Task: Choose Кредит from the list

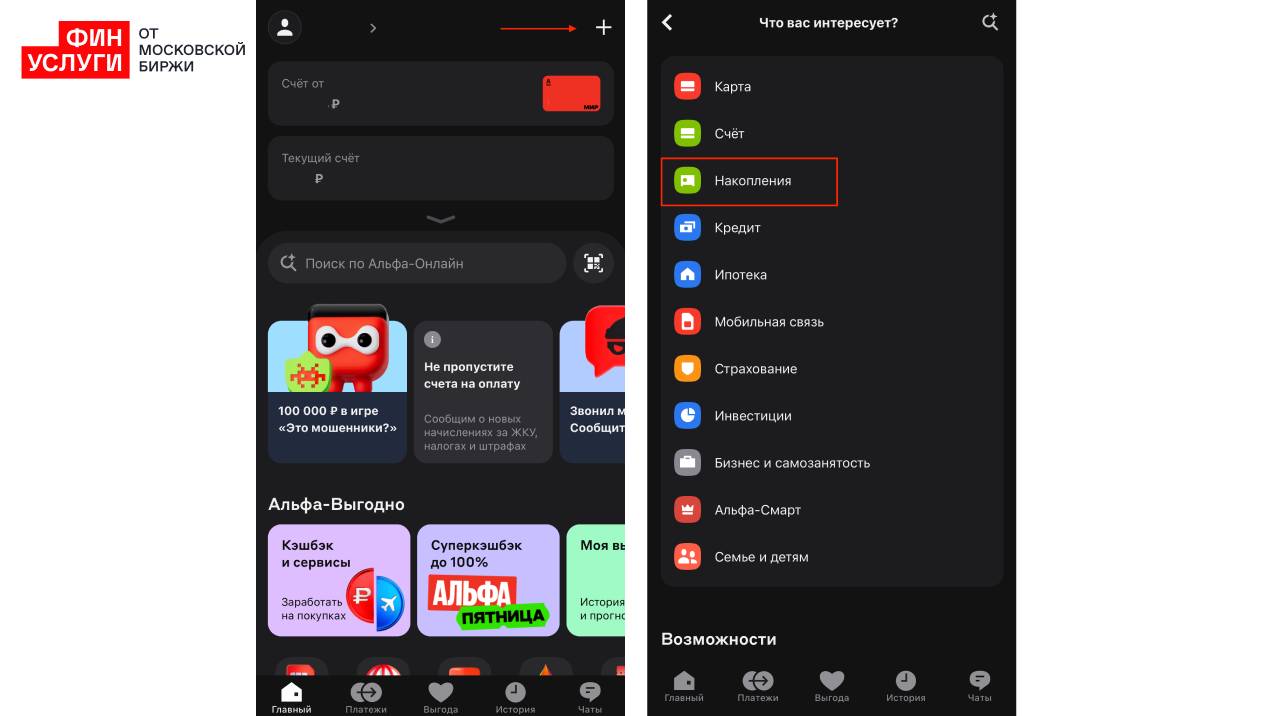Action: point(737,228)
